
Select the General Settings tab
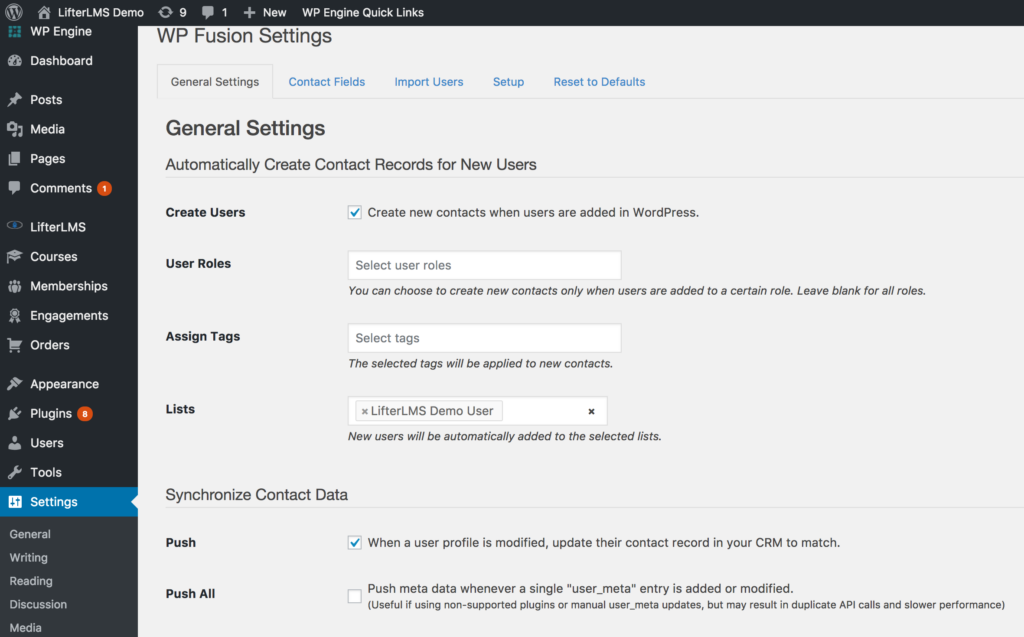tap(215, 82)
